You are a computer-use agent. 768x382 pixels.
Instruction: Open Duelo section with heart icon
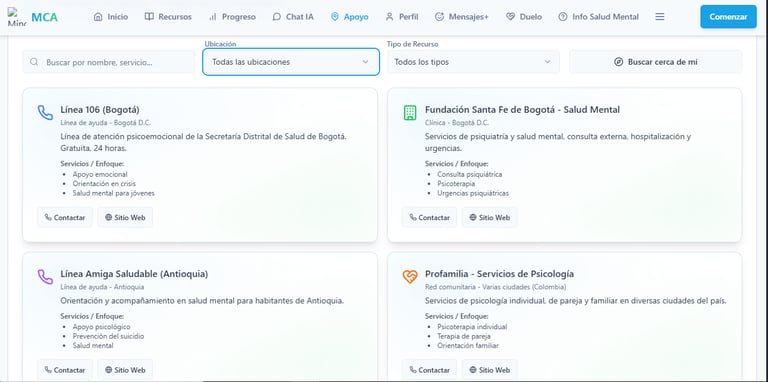(524, 17)
